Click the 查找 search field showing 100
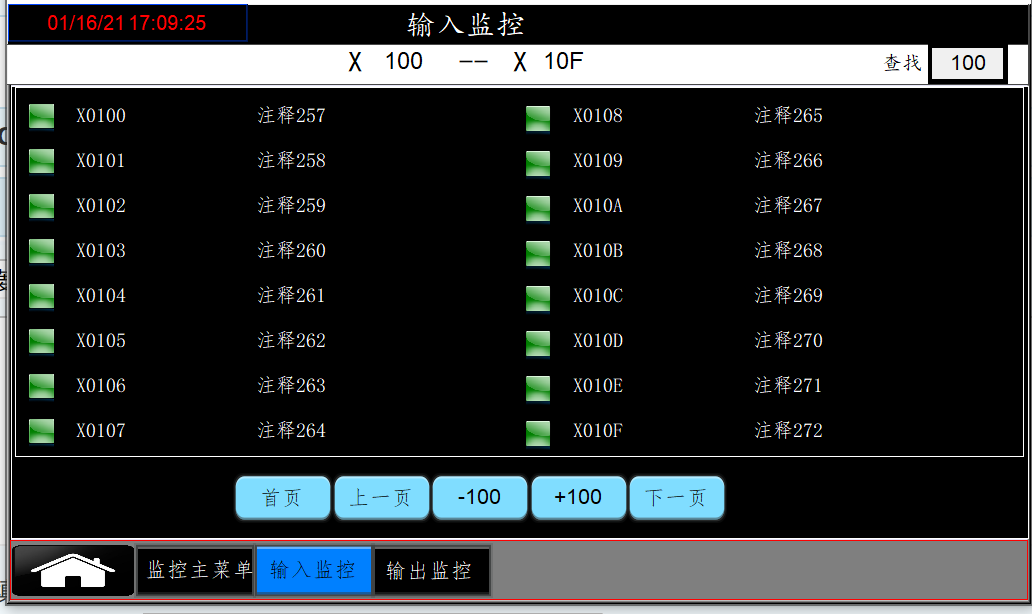 (967, 64)
